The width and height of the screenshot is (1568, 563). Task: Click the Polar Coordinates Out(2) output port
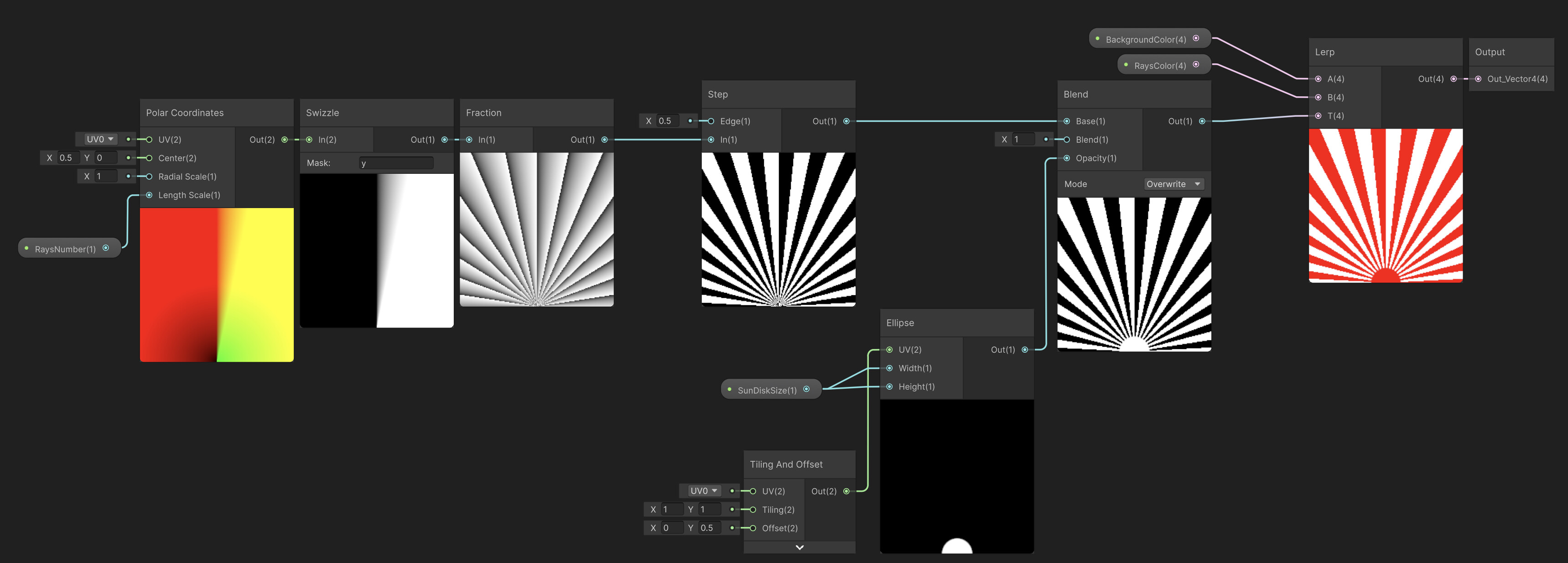pyautogui.click(x=284, y=139)
